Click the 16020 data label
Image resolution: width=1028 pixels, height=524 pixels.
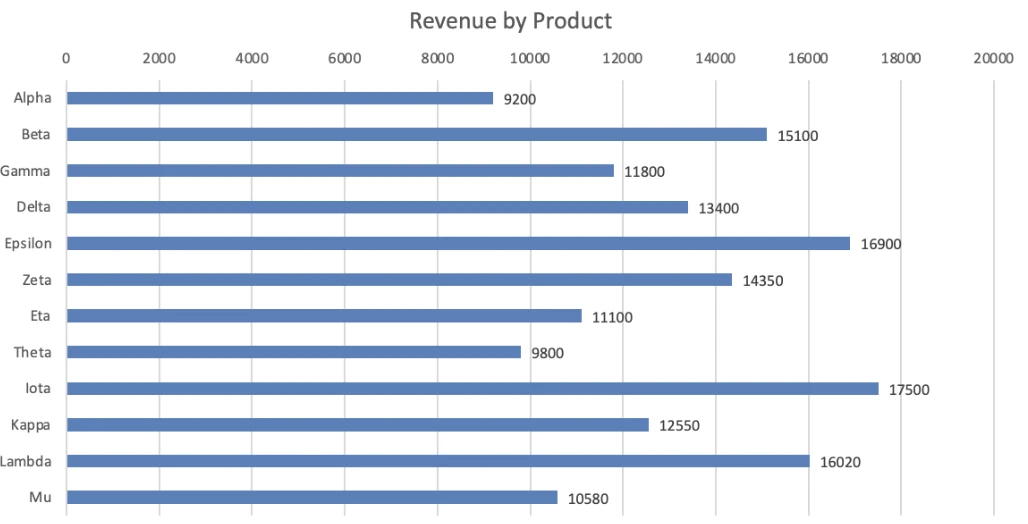(x=840, y=463)
